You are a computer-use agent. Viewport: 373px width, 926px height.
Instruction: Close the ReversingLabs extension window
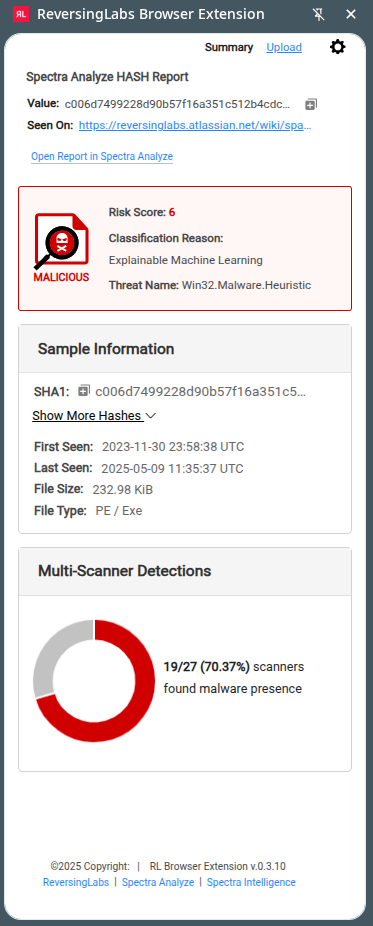tap(351, 14)
